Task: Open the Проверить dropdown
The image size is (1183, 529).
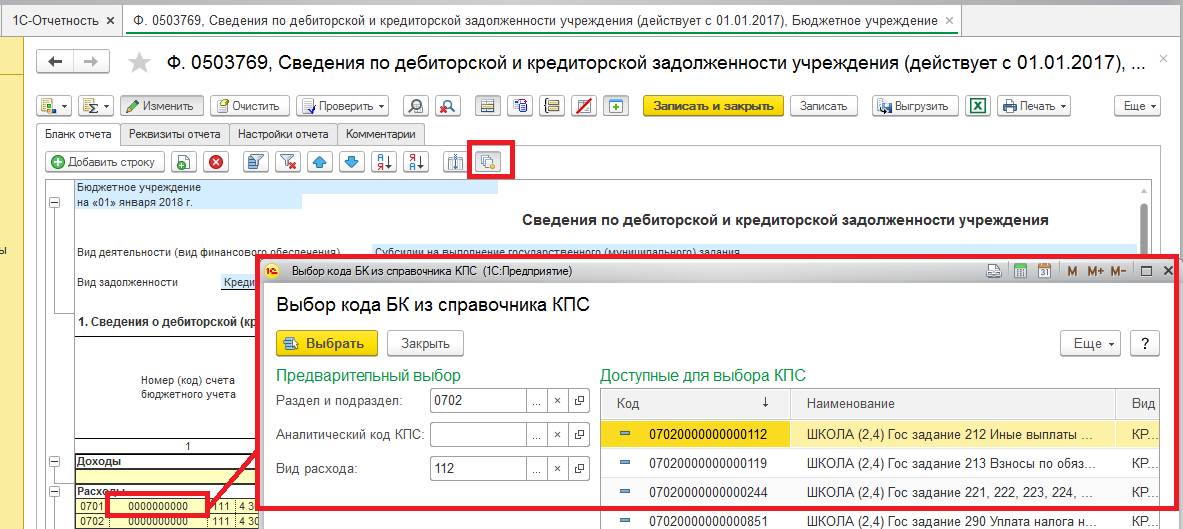Action: 343,106
